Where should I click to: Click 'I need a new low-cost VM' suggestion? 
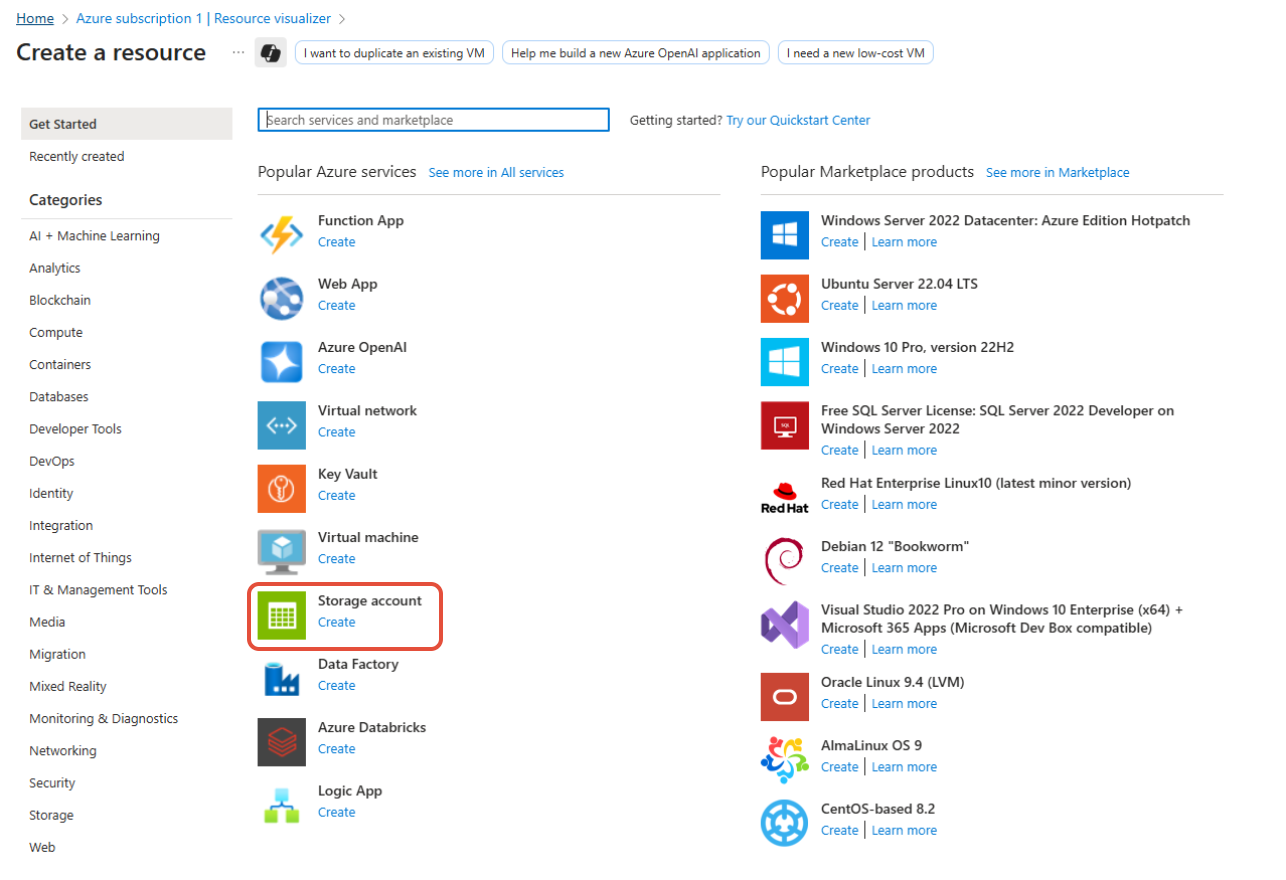[x=856, y=53]
